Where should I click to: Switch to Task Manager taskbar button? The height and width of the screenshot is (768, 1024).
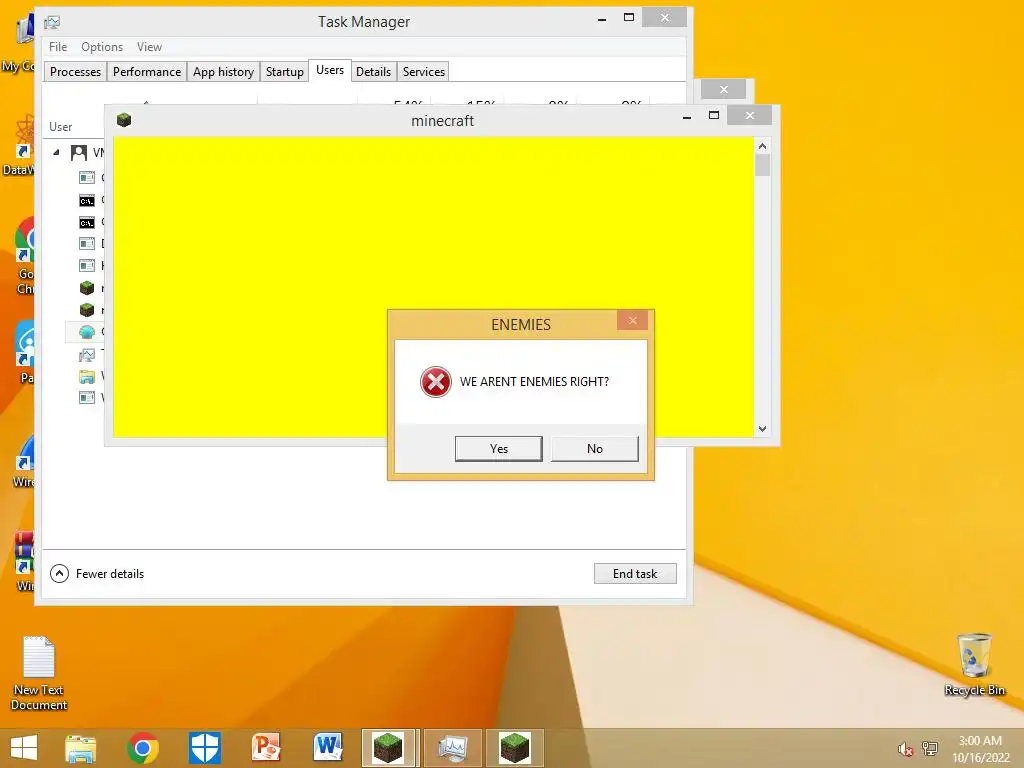point(453,748)
